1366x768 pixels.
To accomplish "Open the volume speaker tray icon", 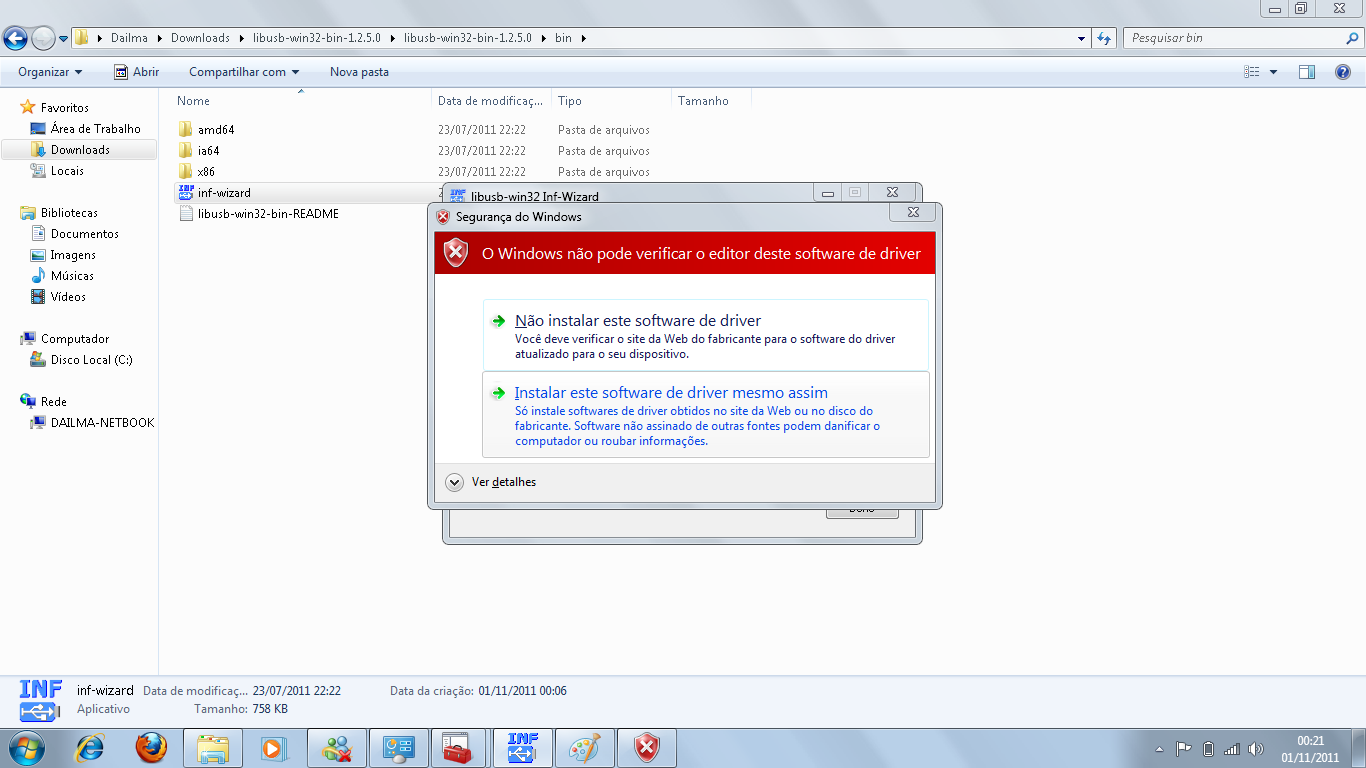I will (1256, 749).
